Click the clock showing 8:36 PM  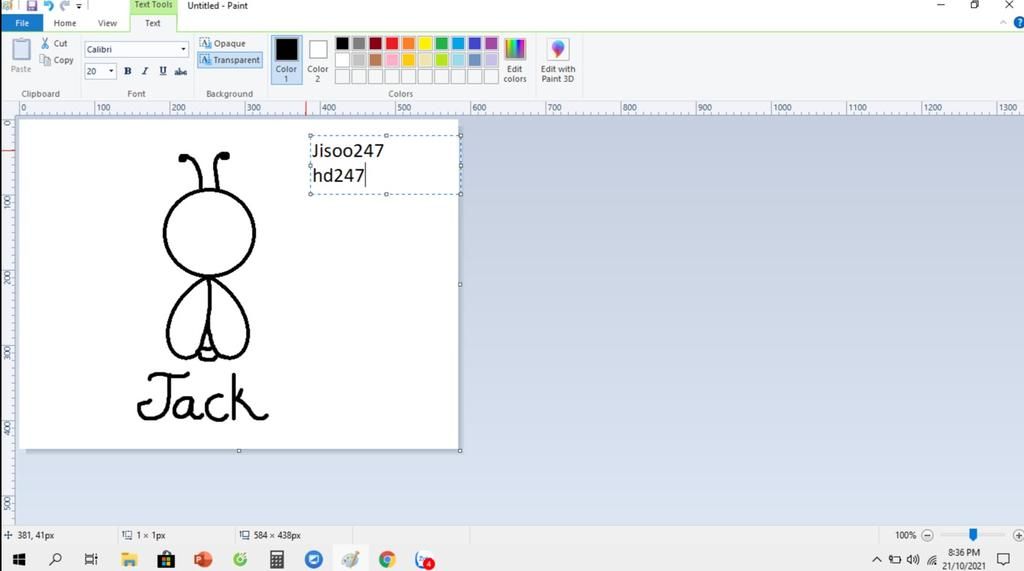pyautogui.click(x=964, y=553)
